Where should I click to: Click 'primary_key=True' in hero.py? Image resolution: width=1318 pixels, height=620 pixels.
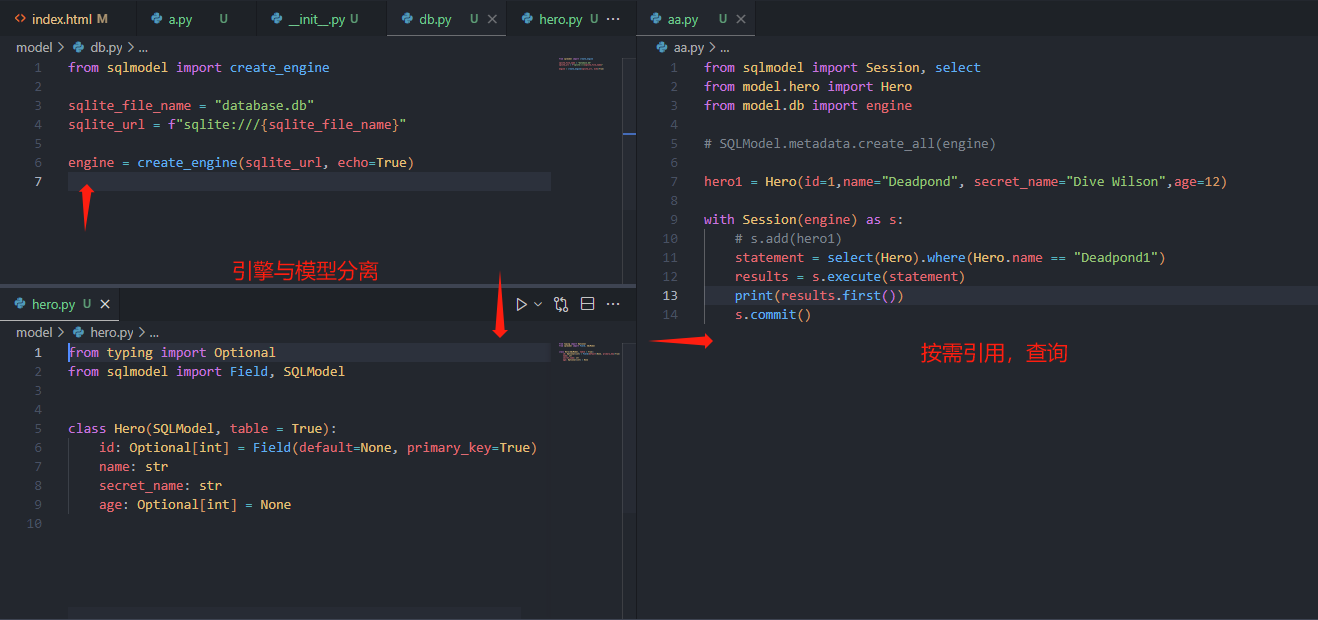point(468,447)
